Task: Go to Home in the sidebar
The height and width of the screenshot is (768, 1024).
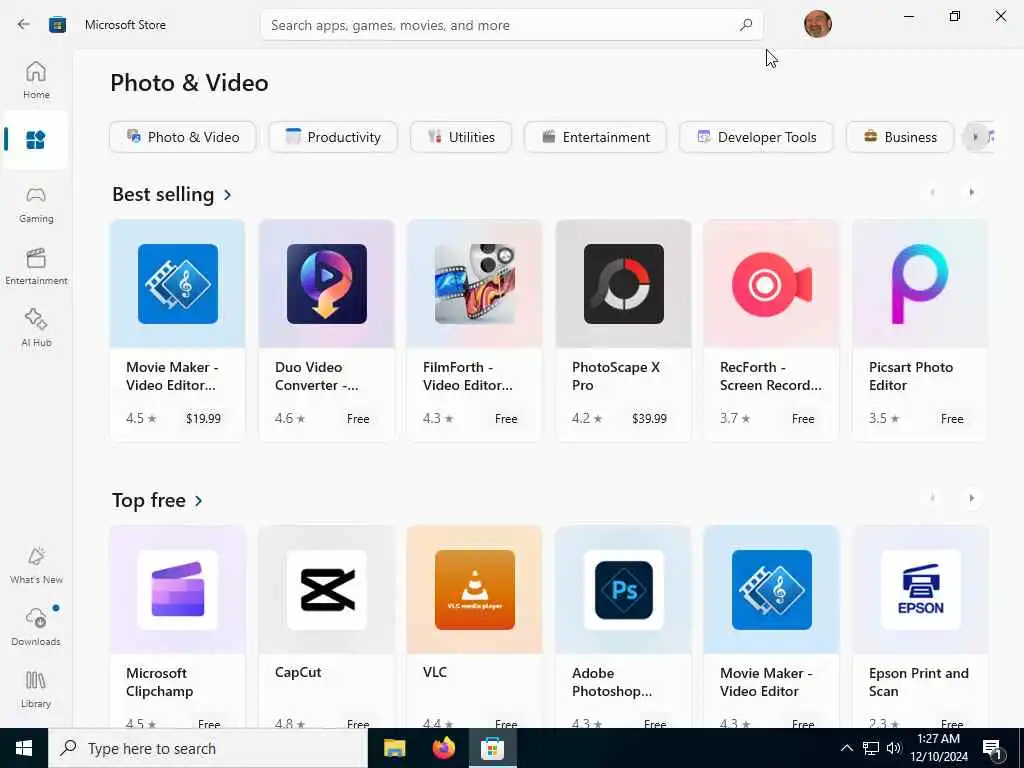Action: point(36,80)
